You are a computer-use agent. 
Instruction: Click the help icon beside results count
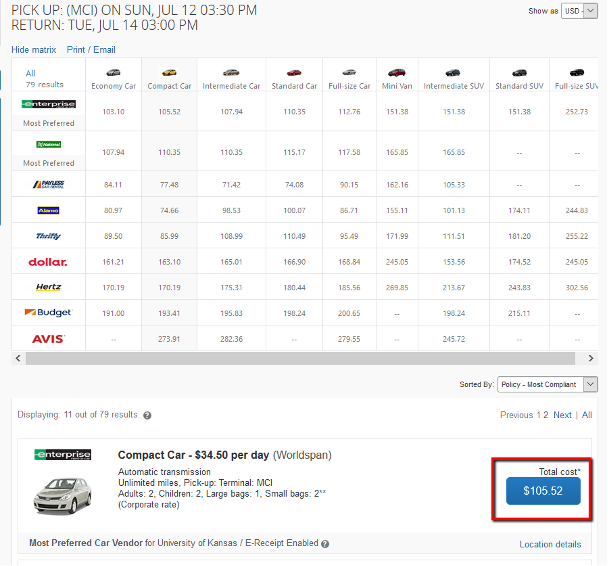click(x=147, y=416)
